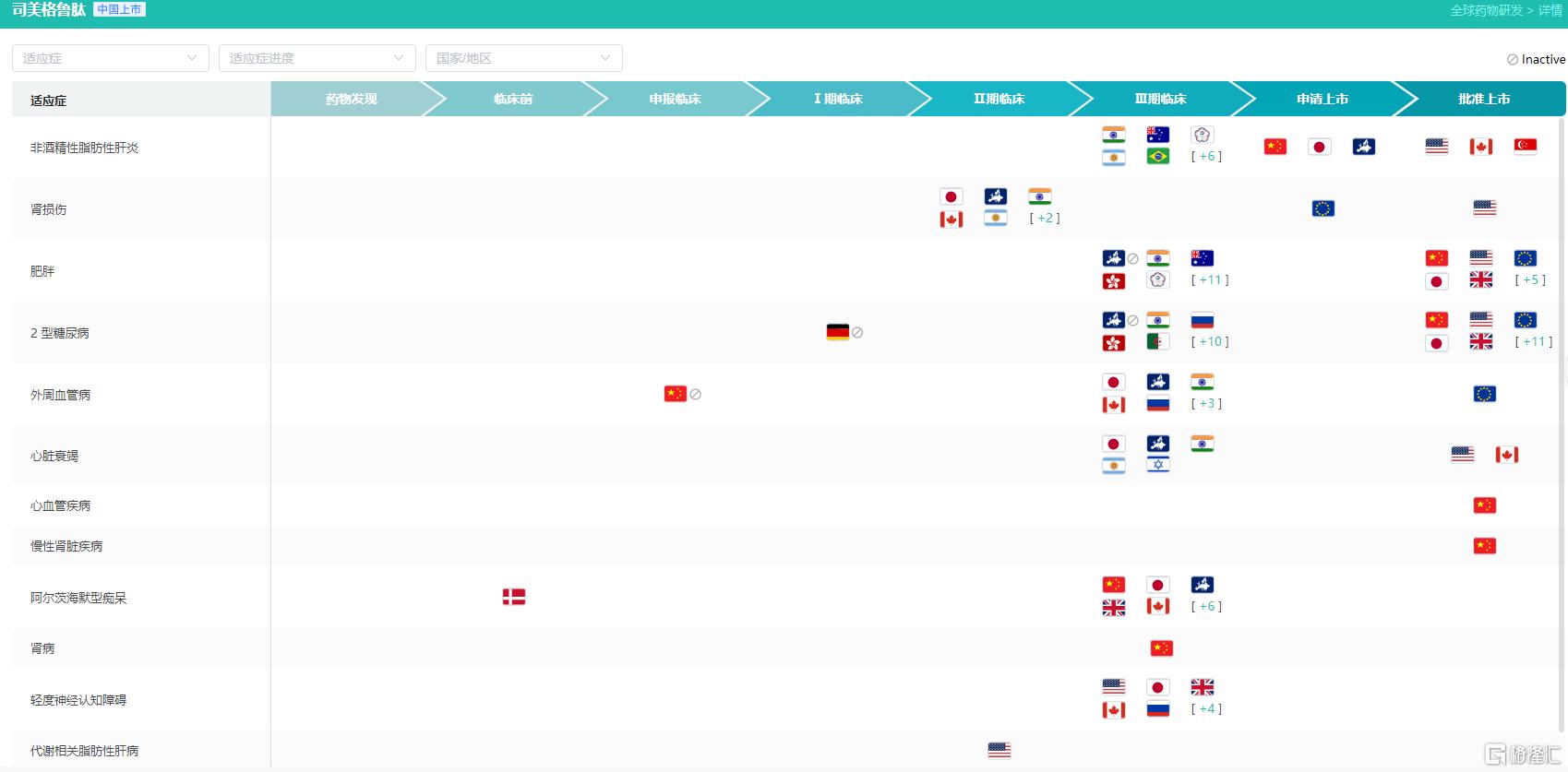Open the 适应症 filter dropdown

click(x=111, y=58)
